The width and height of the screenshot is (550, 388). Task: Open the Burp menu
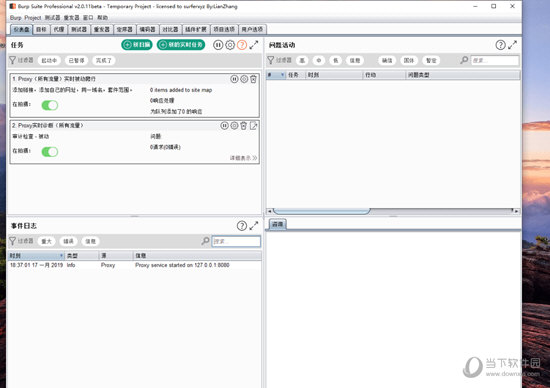15,18
